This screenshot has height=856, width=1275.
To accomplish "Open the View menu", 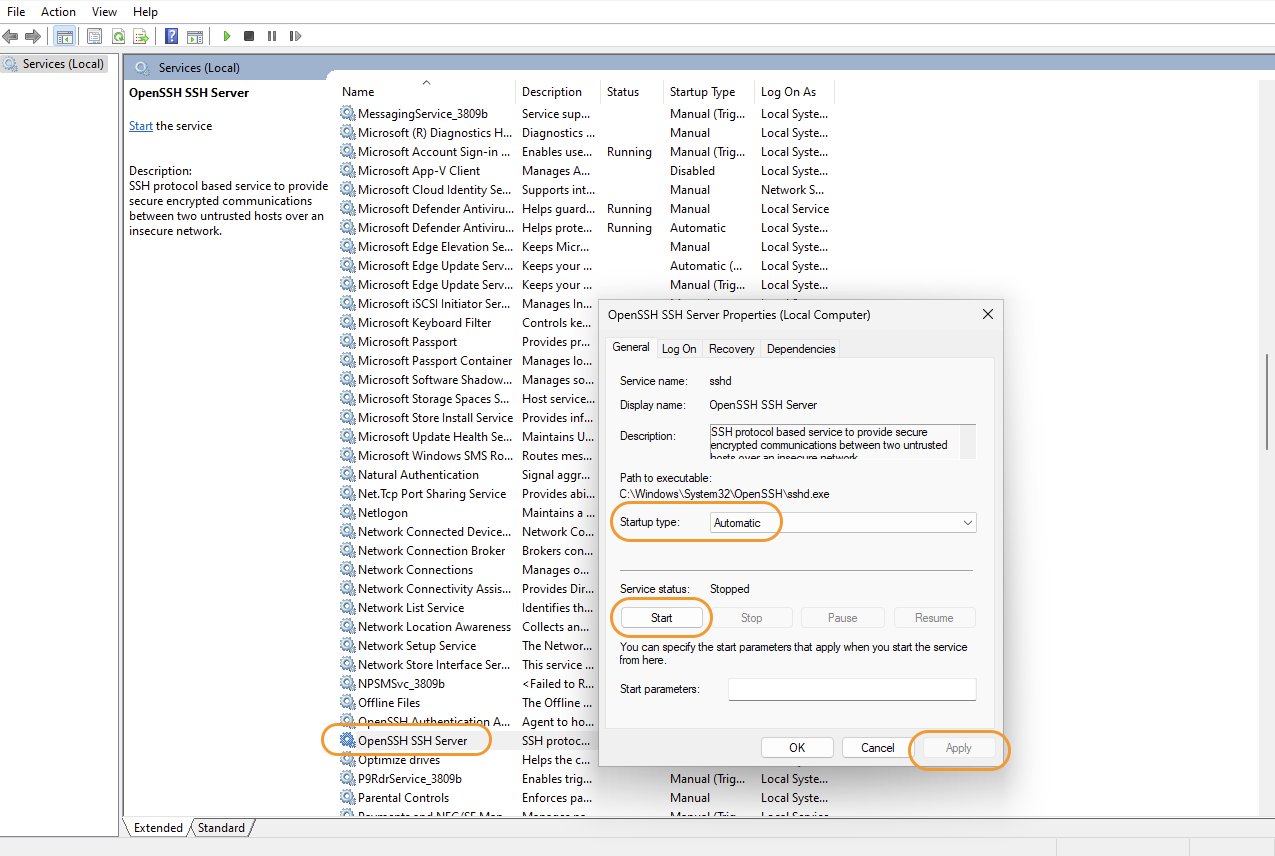I will click(x=104, y=12).
